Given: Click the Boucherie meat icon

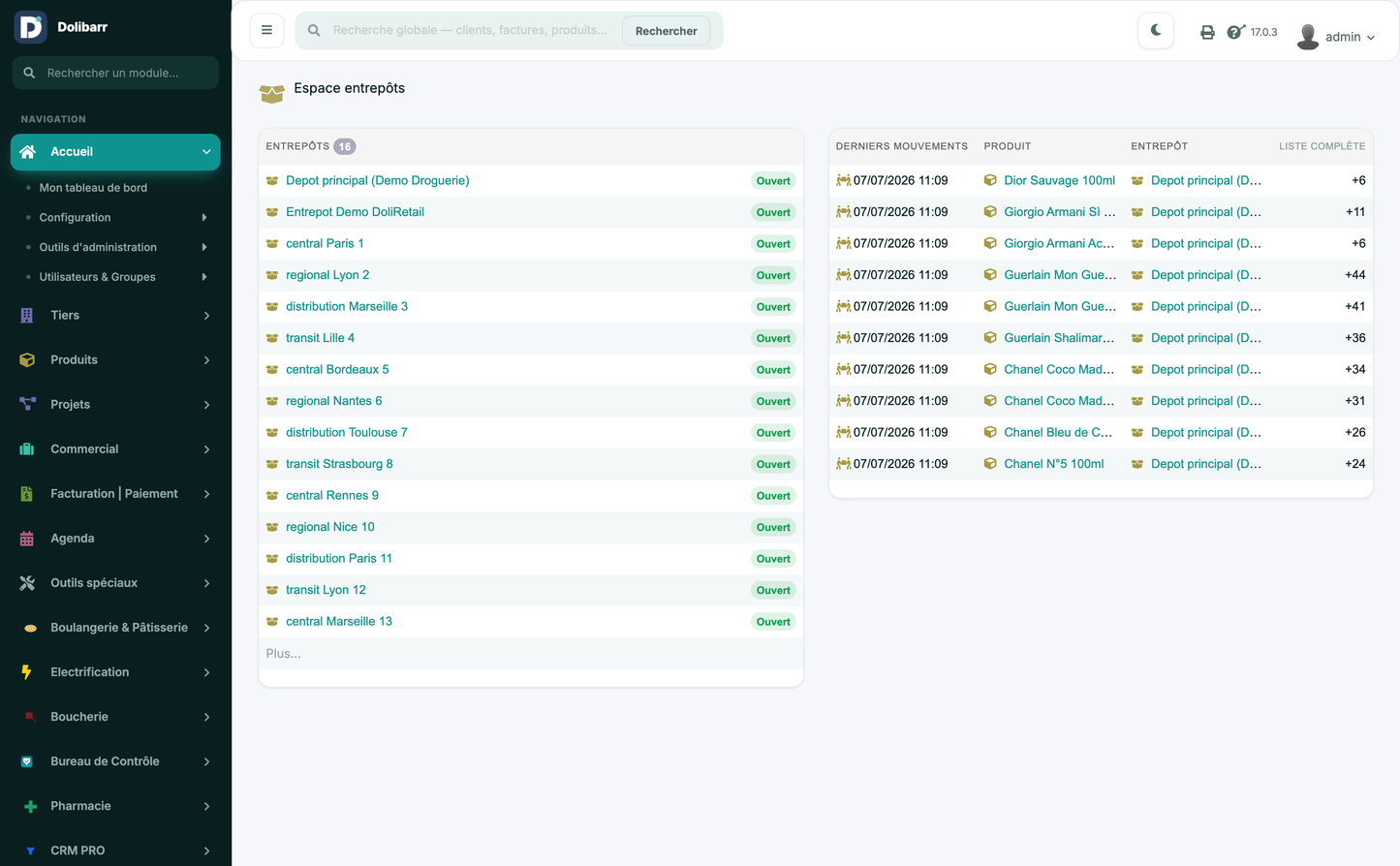Looking at the screenshot, I should pyautogui.click(x=31, y=717).
